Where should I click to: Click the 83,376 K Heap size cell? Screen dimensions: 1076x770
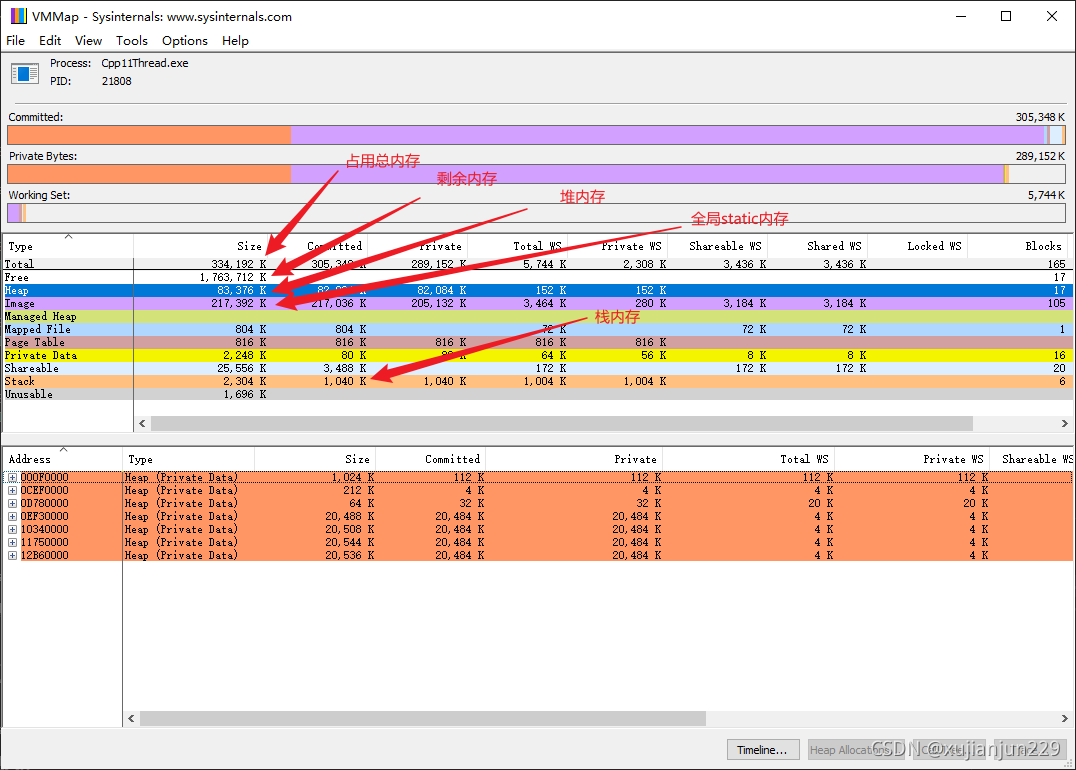[242, 290]
